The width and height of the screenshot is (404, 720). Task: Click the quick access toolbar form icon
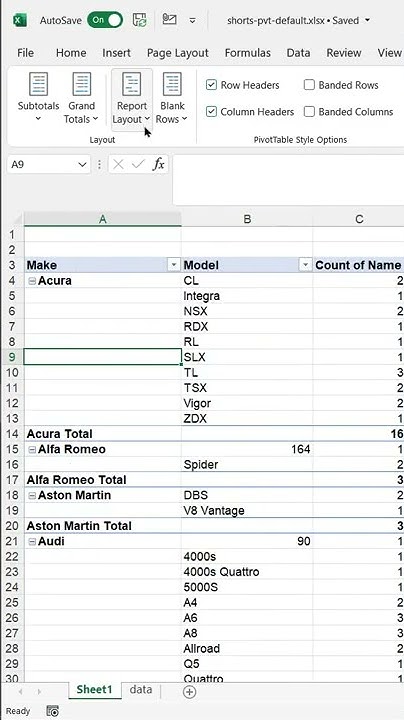tap(169, 19)
